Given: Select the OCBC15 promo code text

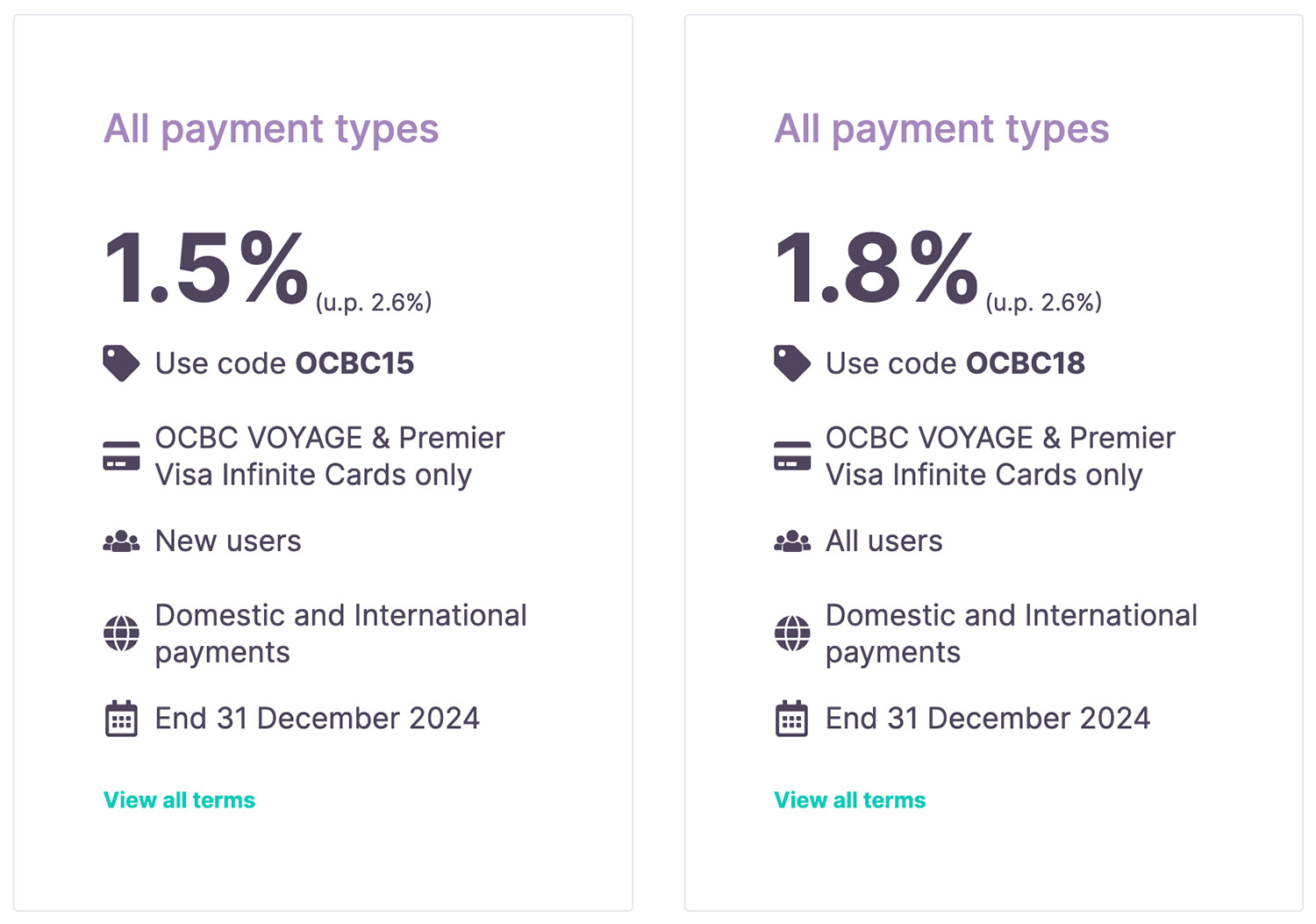Looking at the screenshot, I should pyautogui.click(x=354, y=363).
